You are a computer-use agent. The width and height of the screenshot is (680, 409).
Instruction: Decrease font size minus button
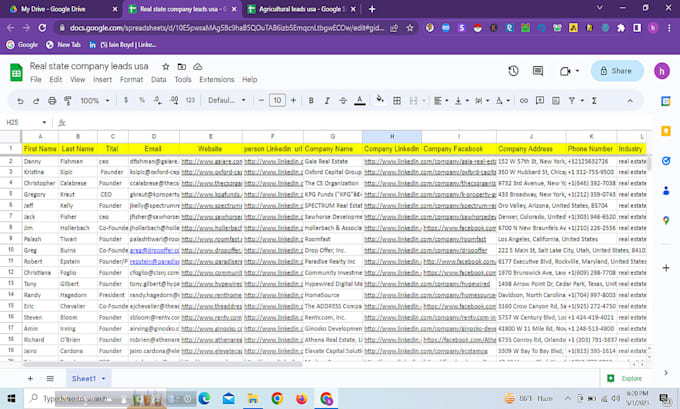(261, 100)
